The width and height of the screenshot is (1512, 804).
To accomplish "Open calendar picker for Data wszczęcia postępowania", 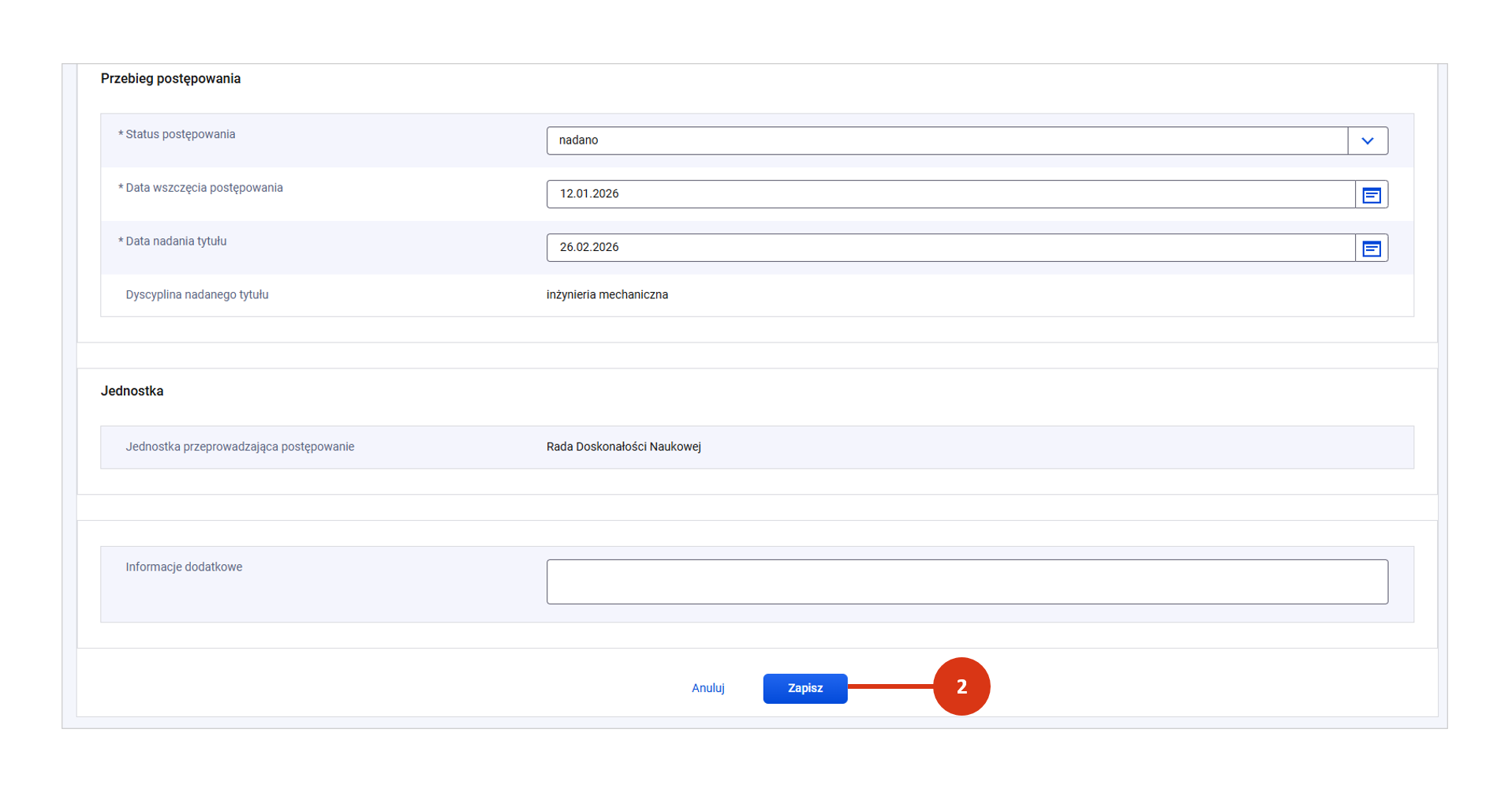I will pos(1371,195).
